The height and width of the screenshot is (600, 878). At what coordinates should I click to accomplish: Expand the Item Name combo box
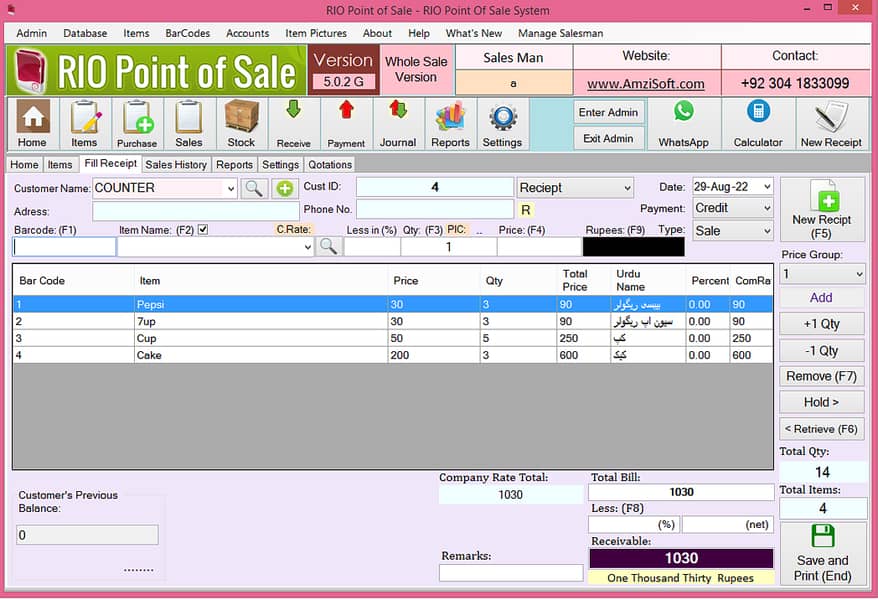pos(307,247)
